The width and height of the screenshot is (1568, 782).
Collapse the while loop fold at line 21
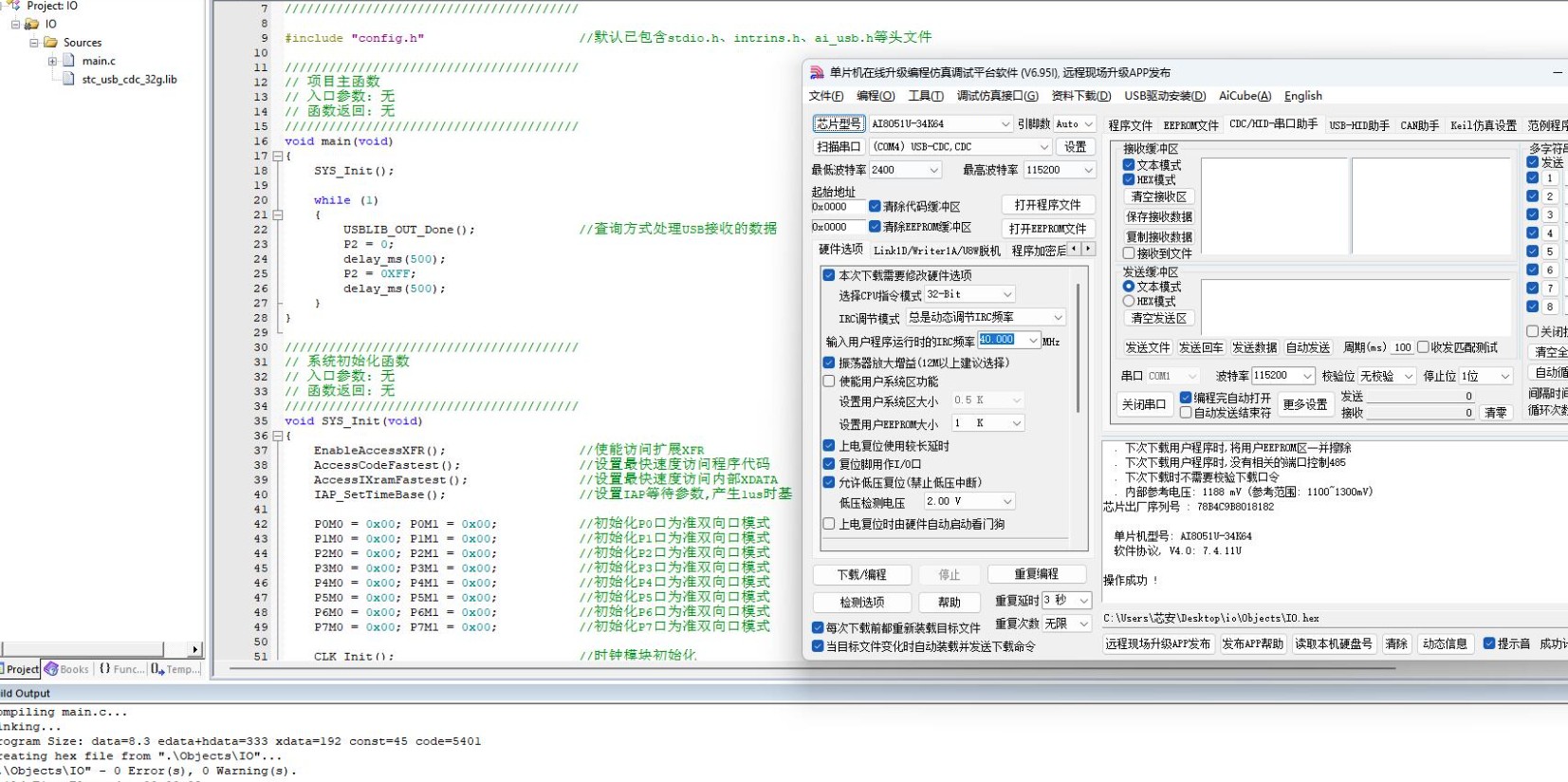click(x=277, y=214)
